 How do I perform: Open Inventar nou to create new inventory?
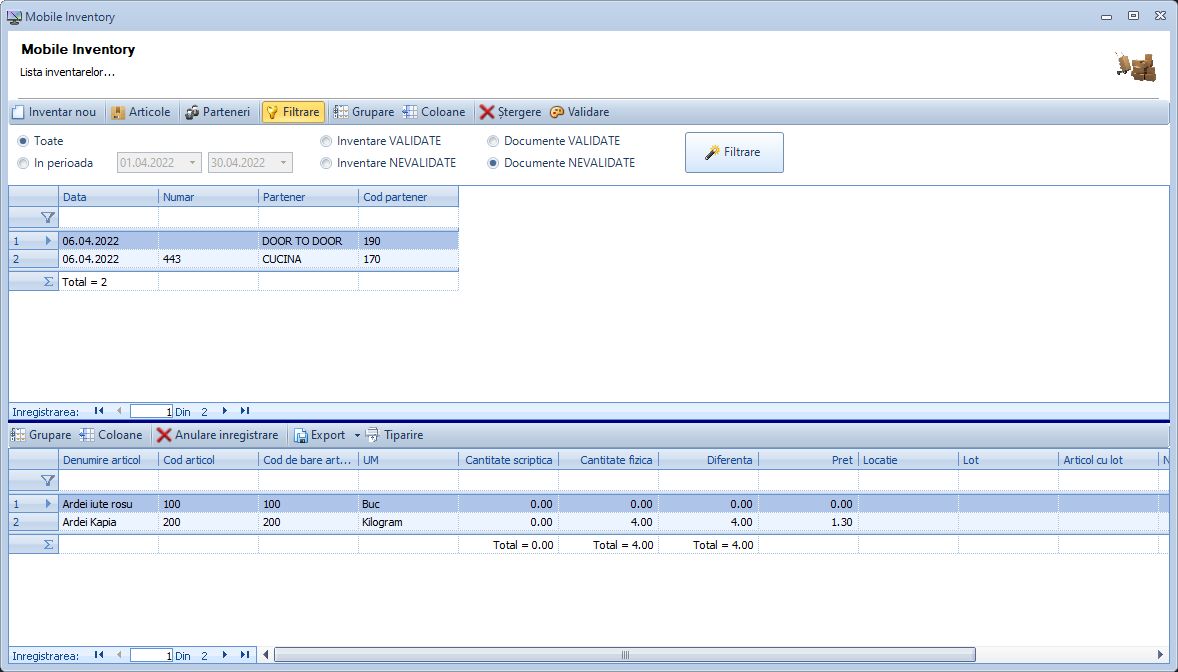[55, 111]
